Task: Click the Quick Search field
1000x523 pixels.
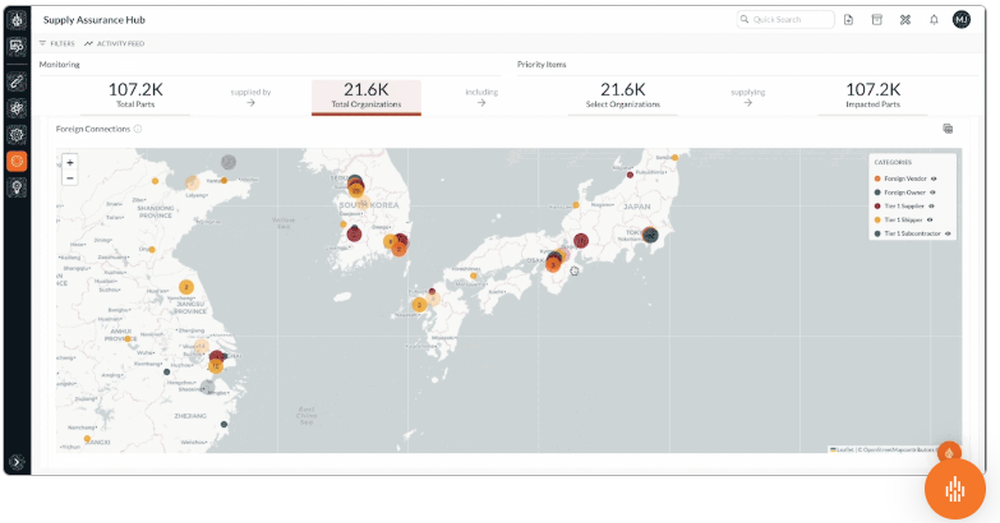Action: tap(786, 20)
